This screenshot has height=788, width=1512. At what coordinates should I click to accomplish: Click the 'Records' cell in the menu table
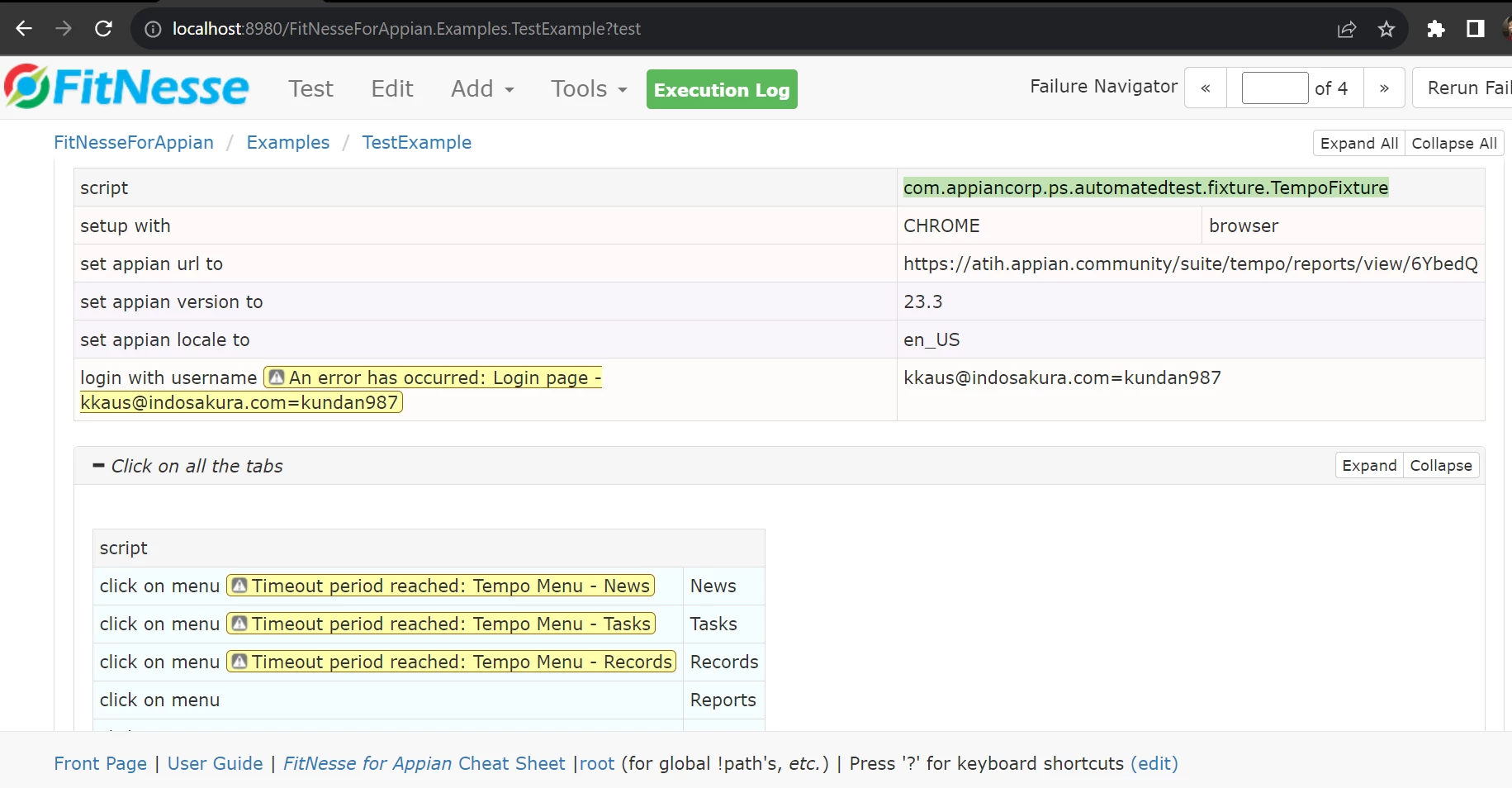(x=724, y=662)
